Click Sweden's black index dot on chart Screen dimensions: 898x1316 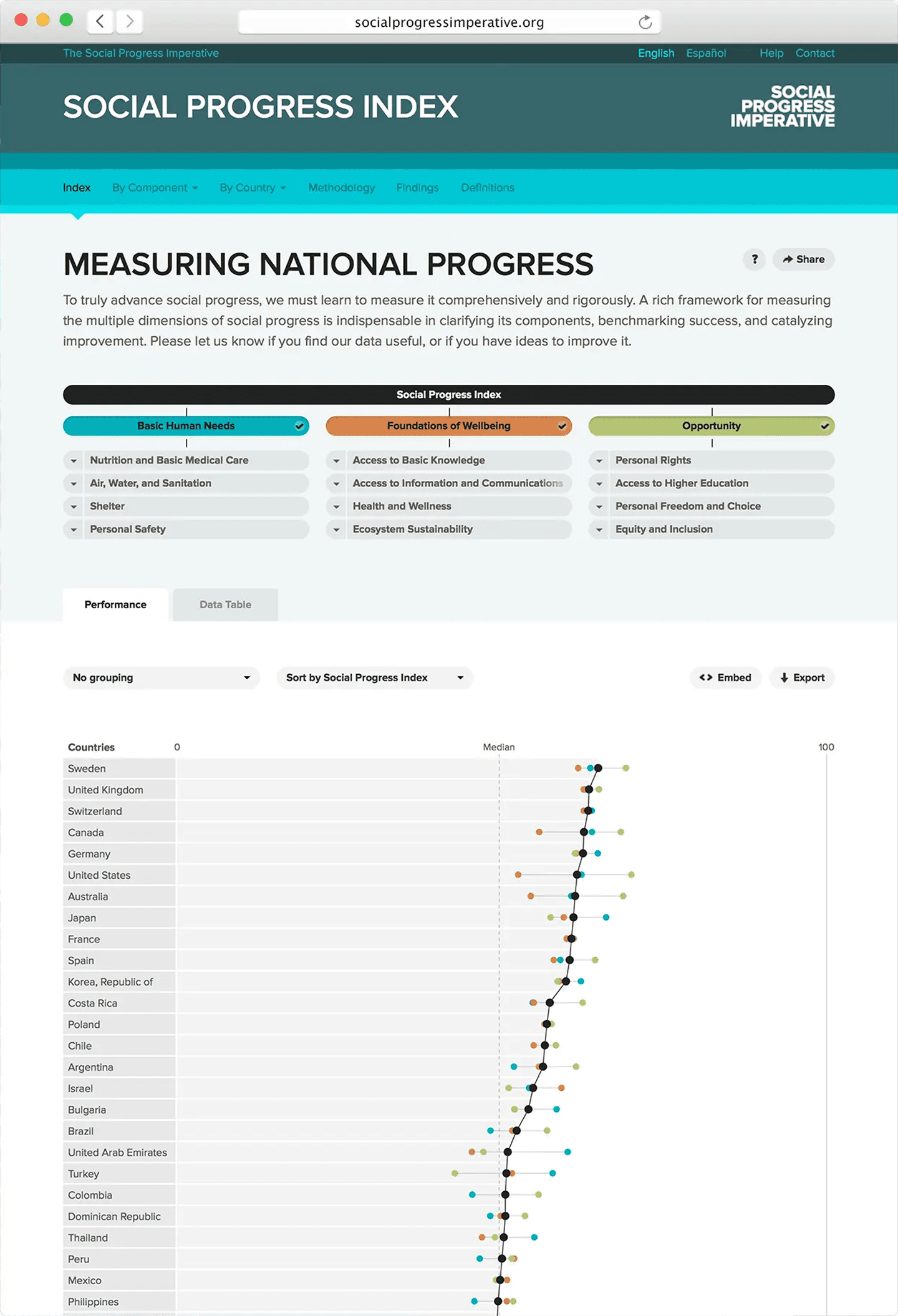598,768
